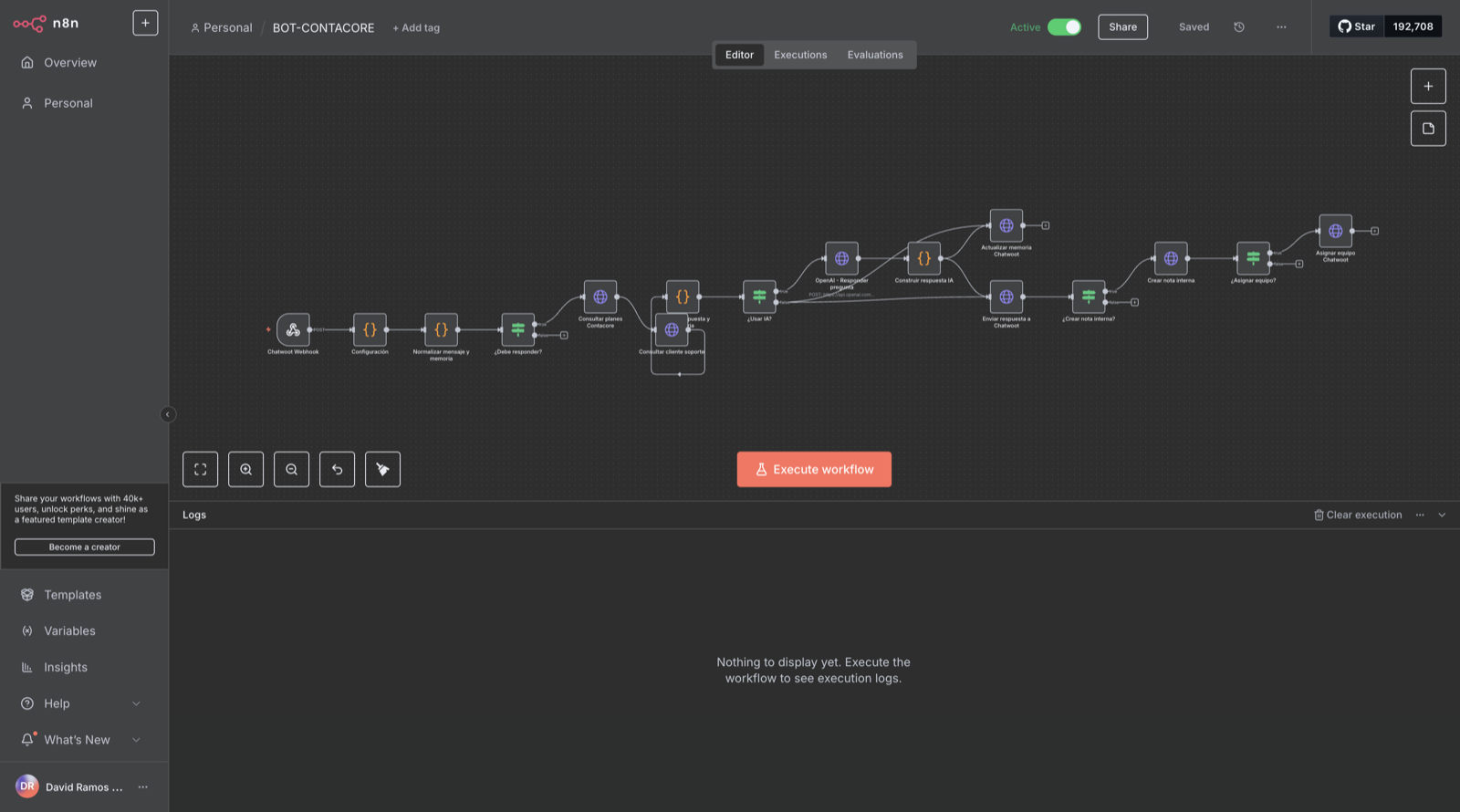1460x812 pixels.
Task: Click Become a creator button
Action: 85,547
